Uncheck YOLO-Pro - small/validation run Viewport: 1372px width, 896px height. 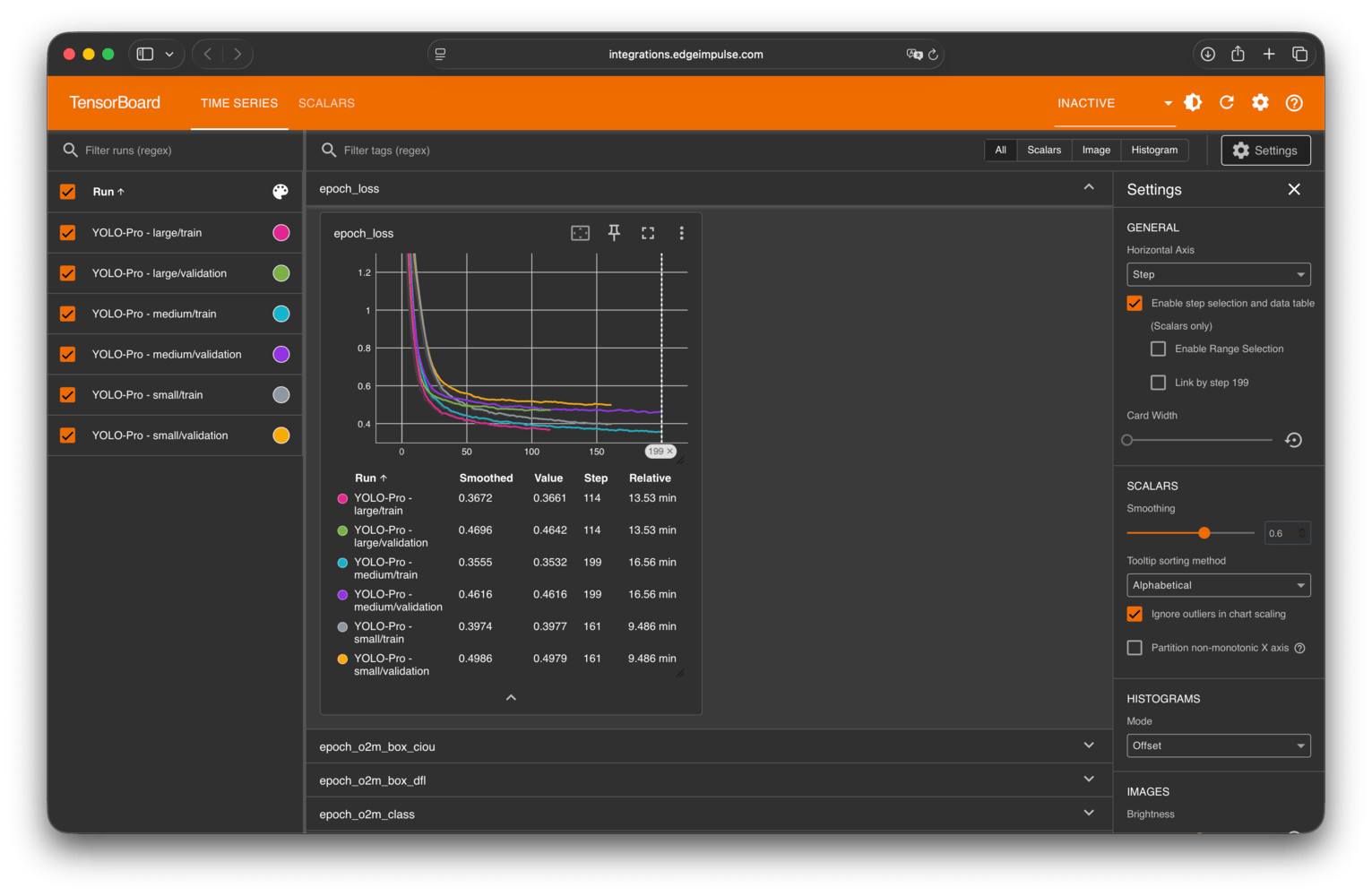67,435
